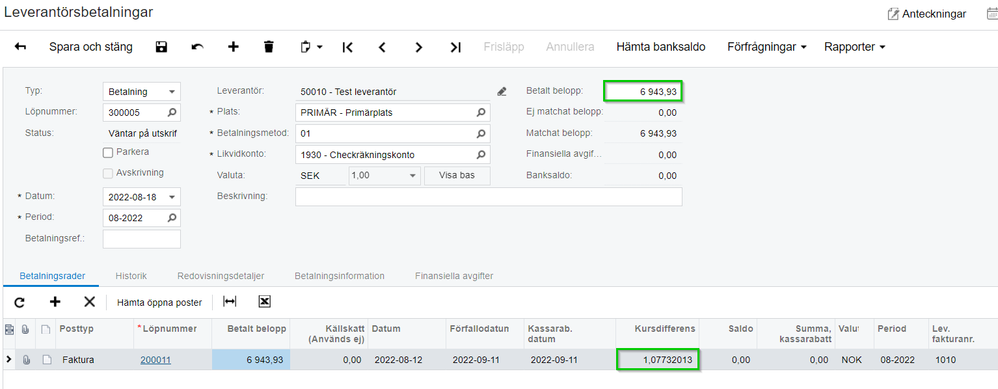This screenshot has height=389, width=998.
Task: Click the save disk icon
Action: [x=162, y=47]
